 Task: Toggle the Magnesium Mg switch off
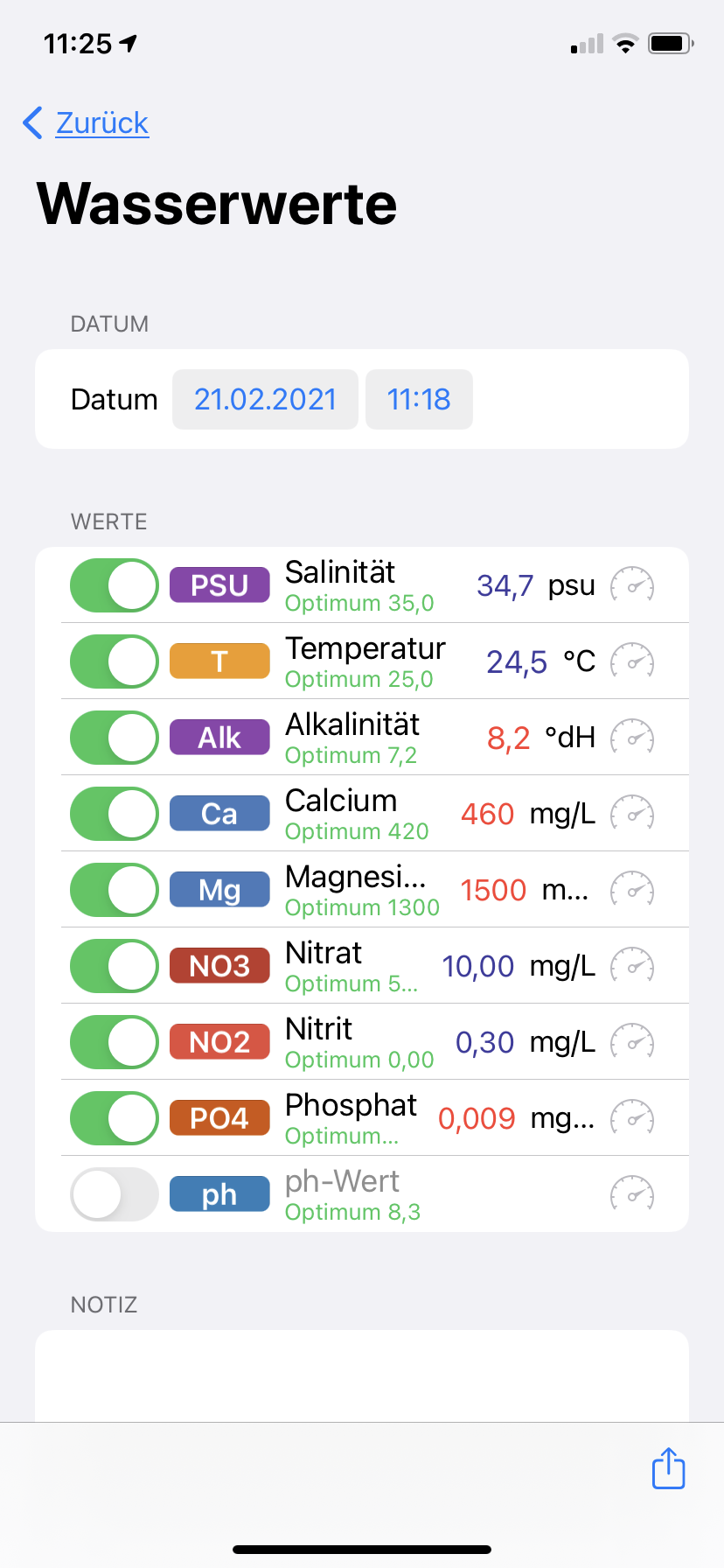[115, 890]
